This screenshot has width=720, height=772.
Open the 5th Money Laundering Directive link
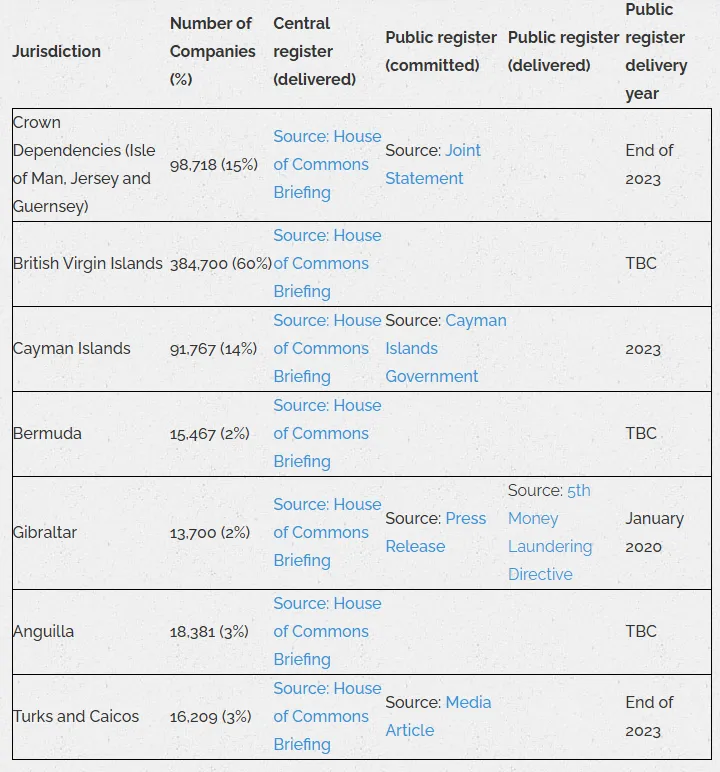click(x=550, y=533)
